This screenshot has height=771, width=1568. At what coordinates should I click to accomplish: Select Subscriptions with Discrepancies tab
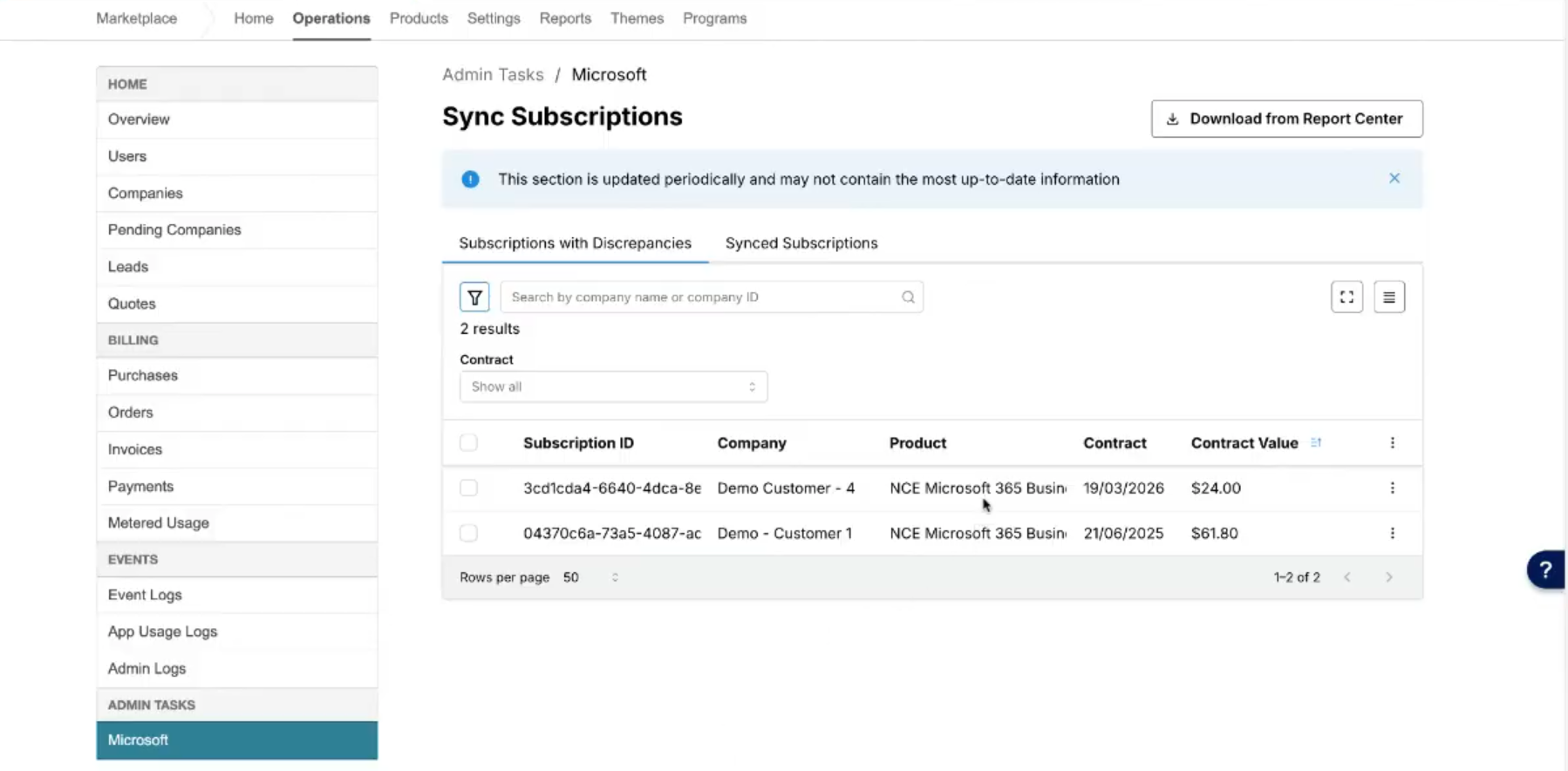(575, 243)
